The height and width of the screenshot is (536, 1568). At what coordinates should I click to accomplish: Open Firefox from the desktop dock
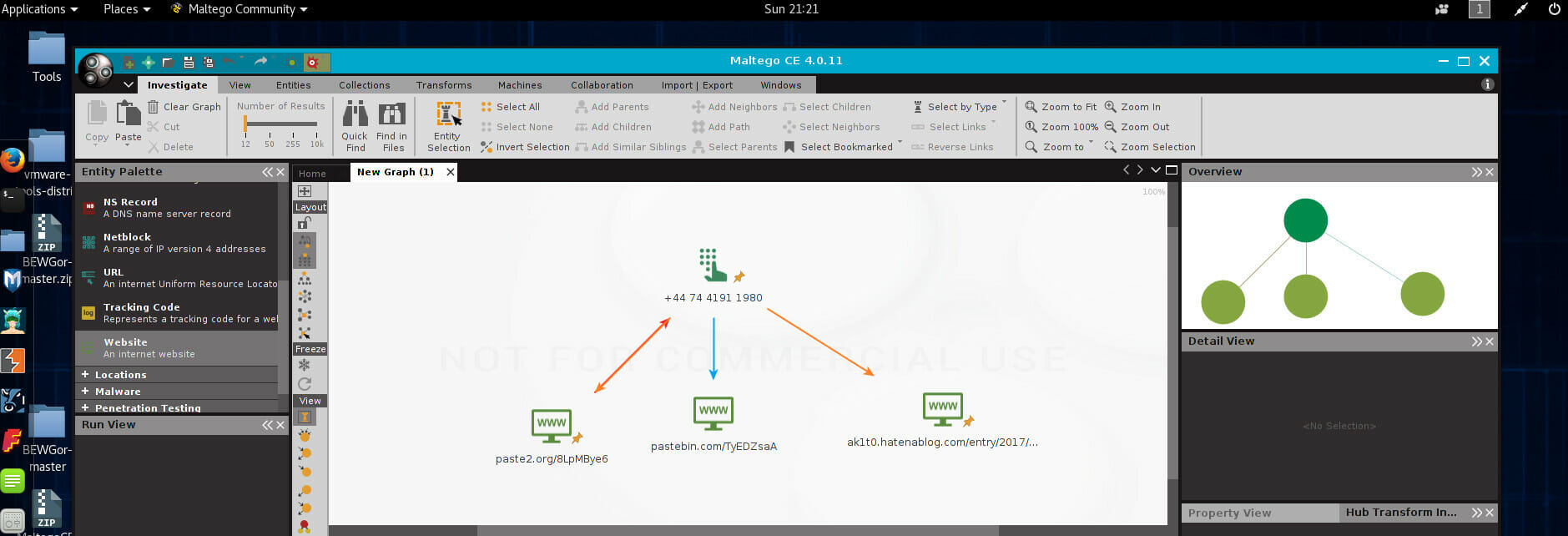[x=12, y=159]
